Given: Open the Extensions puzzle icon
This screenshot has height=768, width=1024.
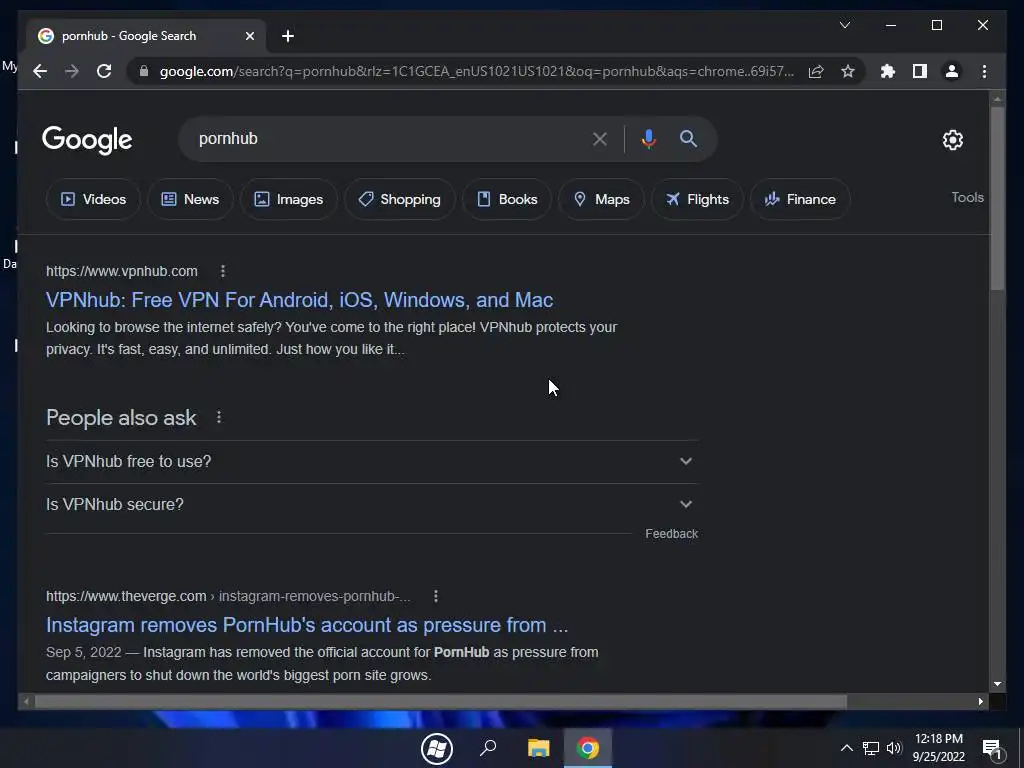Looking at the screenshot, I should tap(888, 71).
